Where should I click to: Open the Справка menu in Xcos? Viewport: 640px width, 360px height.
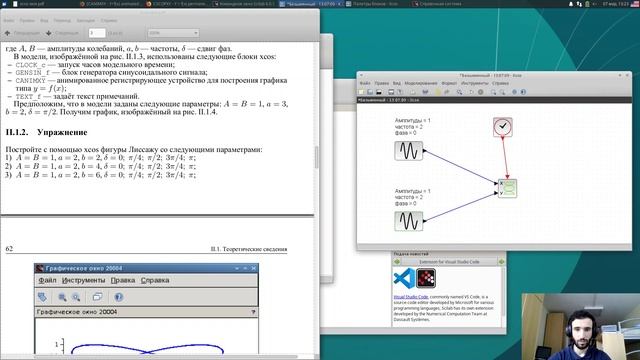tap(500, 83)
